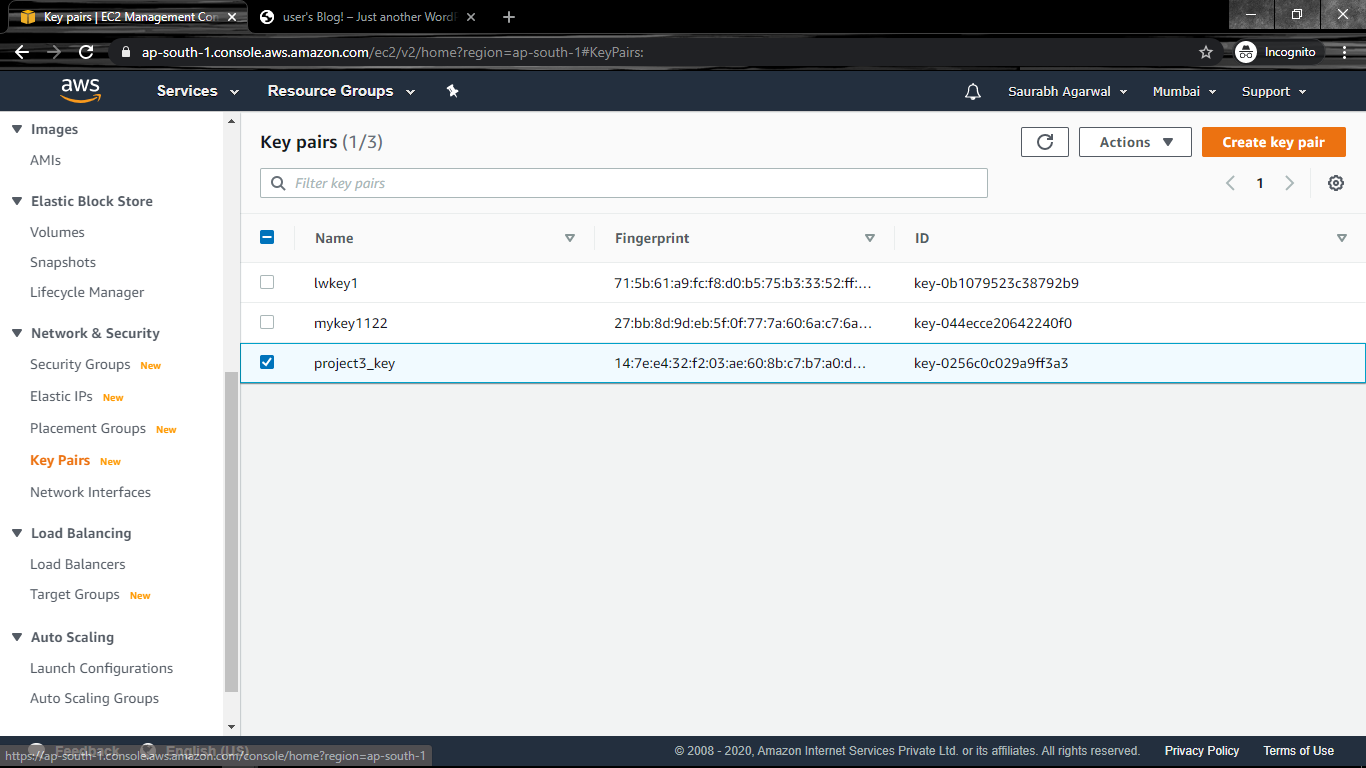Click the notifications bell icon
This screenshot has height=768, width=1366.
pyautogui.click(x=972, y=91)
